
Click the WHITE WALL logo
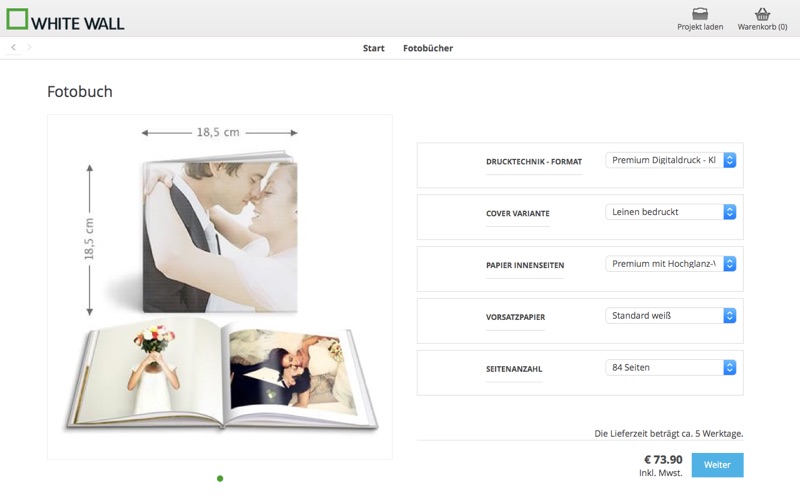click(x=65, y=20)
